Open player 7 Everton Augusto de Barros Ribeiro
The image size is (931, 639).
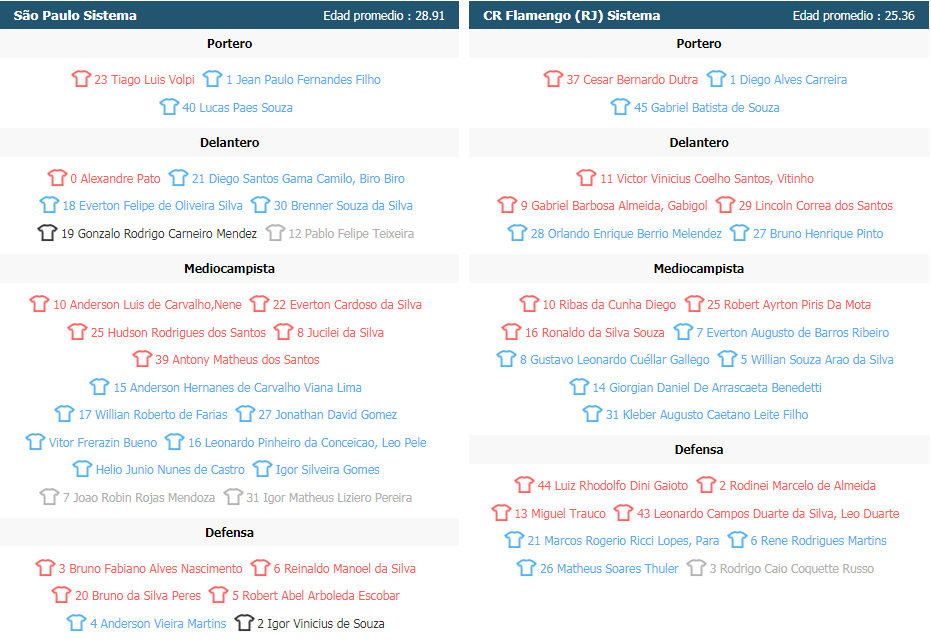pyautogui.click(x=793, y=333)
